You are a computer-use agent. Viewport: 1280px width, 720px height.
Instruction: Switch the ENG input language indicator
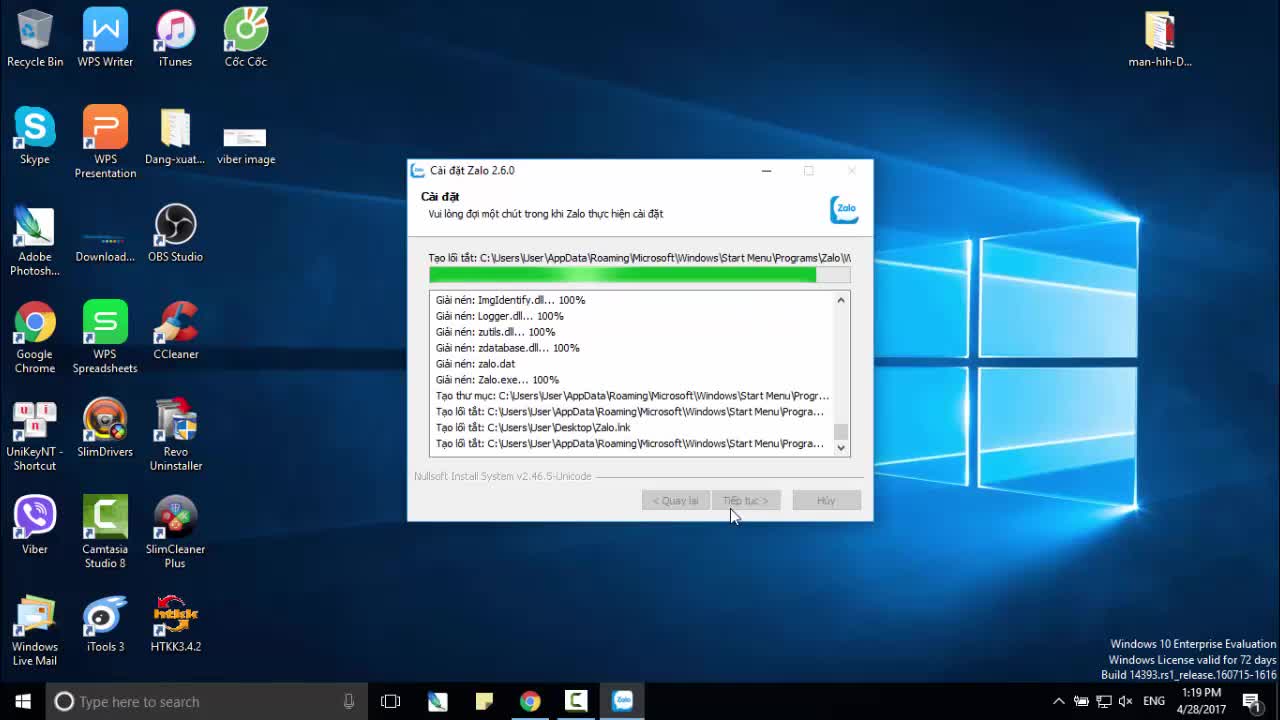(1153, 701)
